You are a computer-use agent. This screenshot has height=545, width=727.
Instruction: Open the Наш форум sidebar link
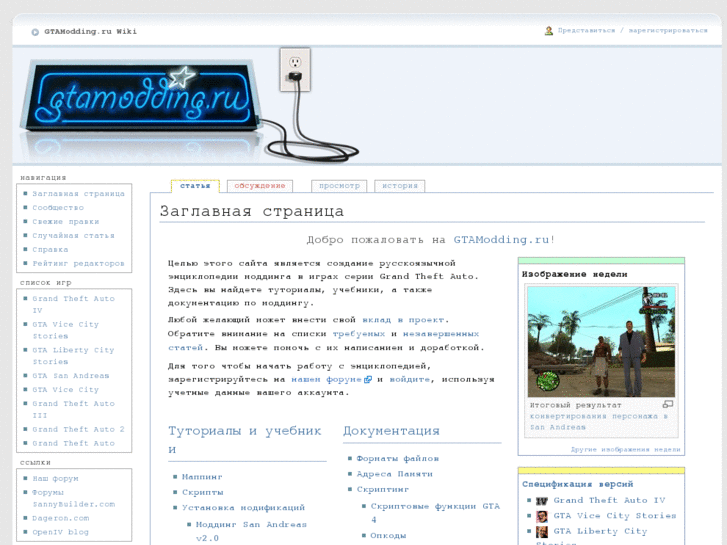55,479
